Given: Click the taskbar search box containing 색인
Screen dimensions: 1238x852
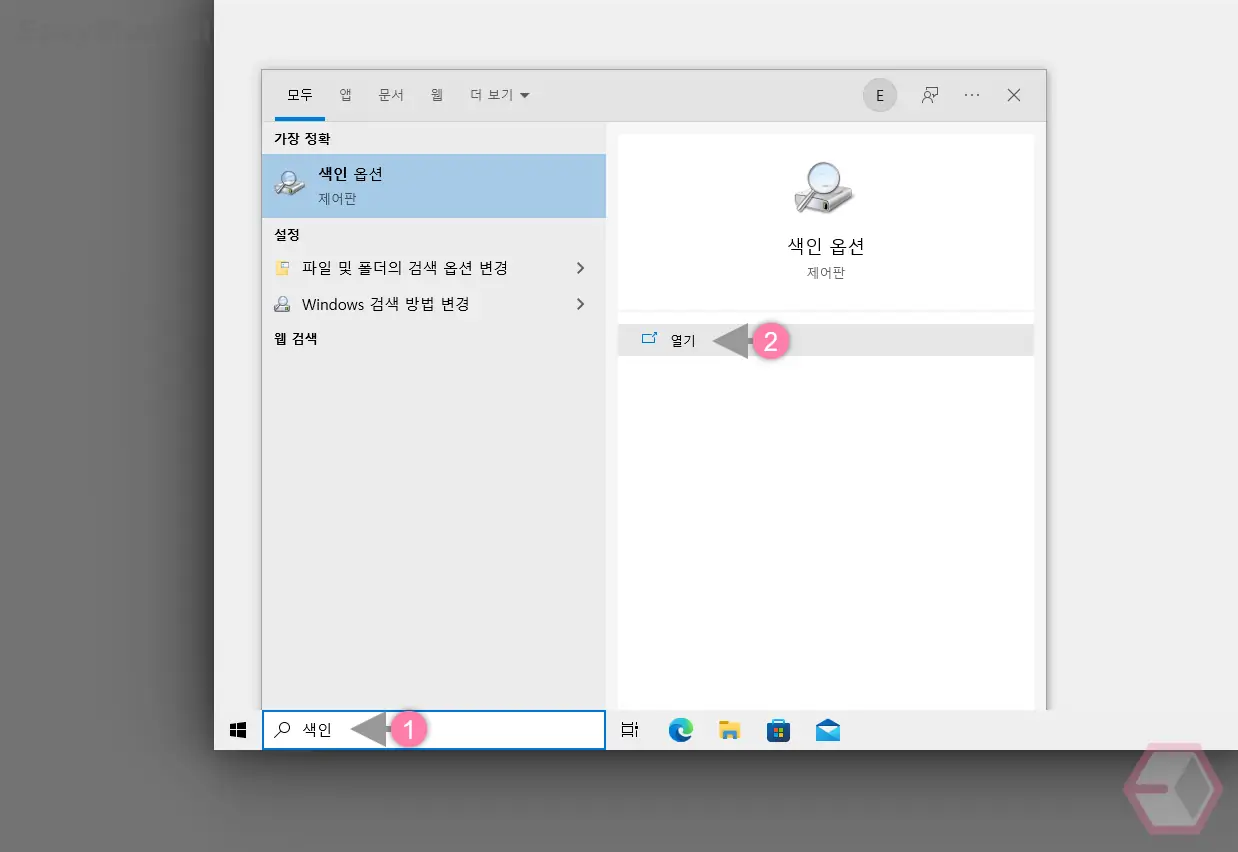Looking at the screenshot, I should point(434,730).
